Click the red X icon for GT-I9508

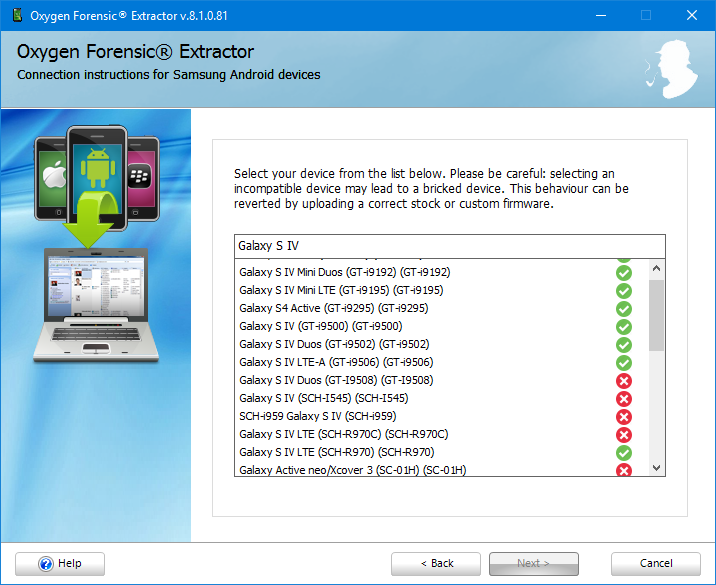click(x=623, y=380)
